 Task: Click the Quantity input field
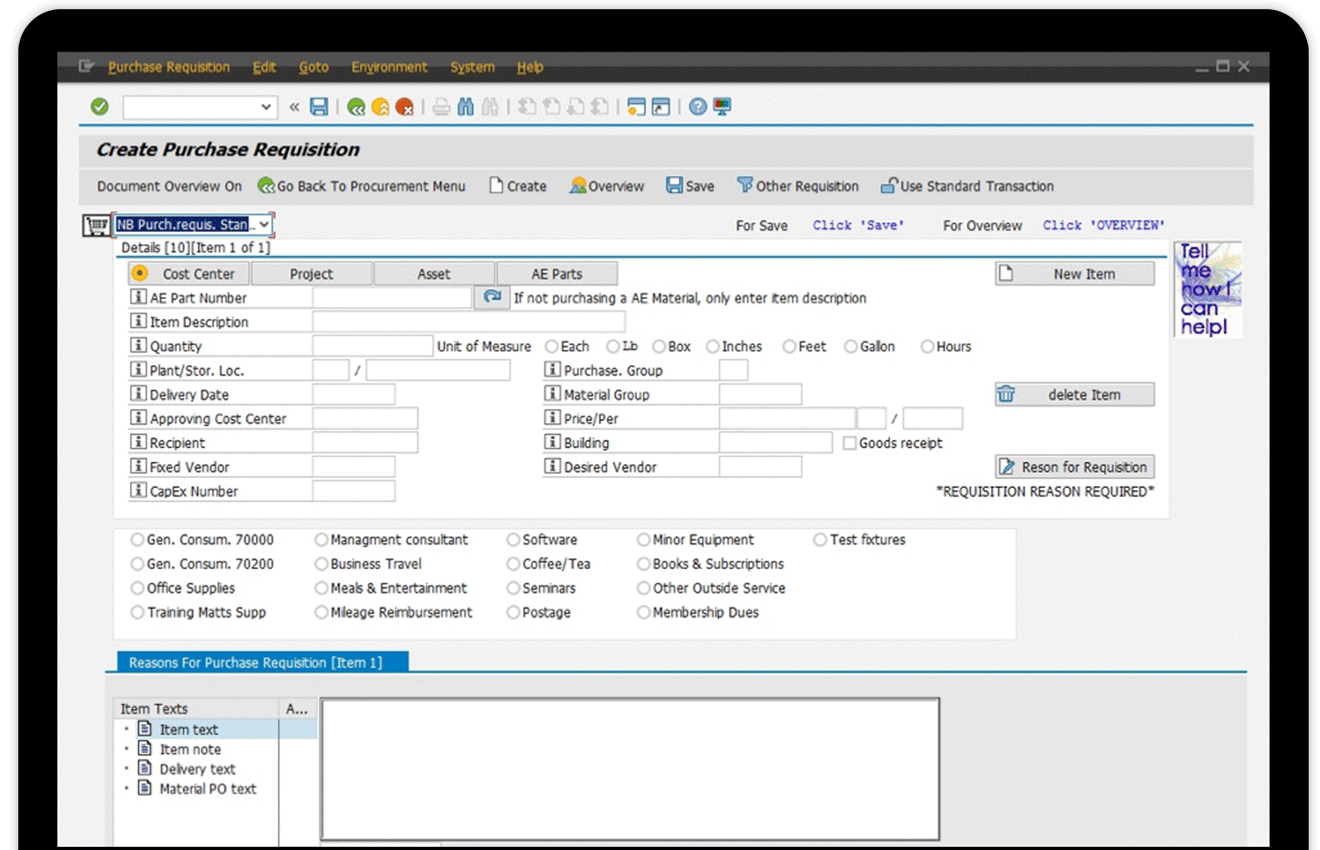click(x=372, y=346)
